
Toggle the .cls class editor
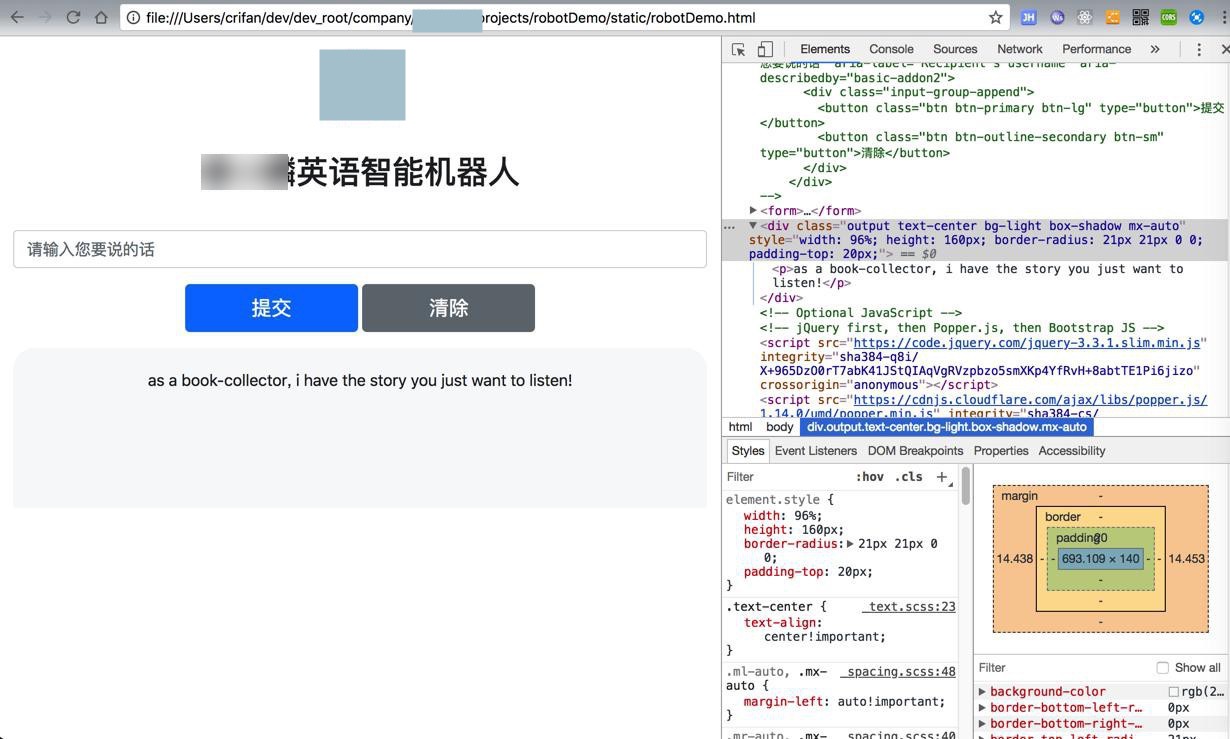pyautogui.click(x=909, y=477)
